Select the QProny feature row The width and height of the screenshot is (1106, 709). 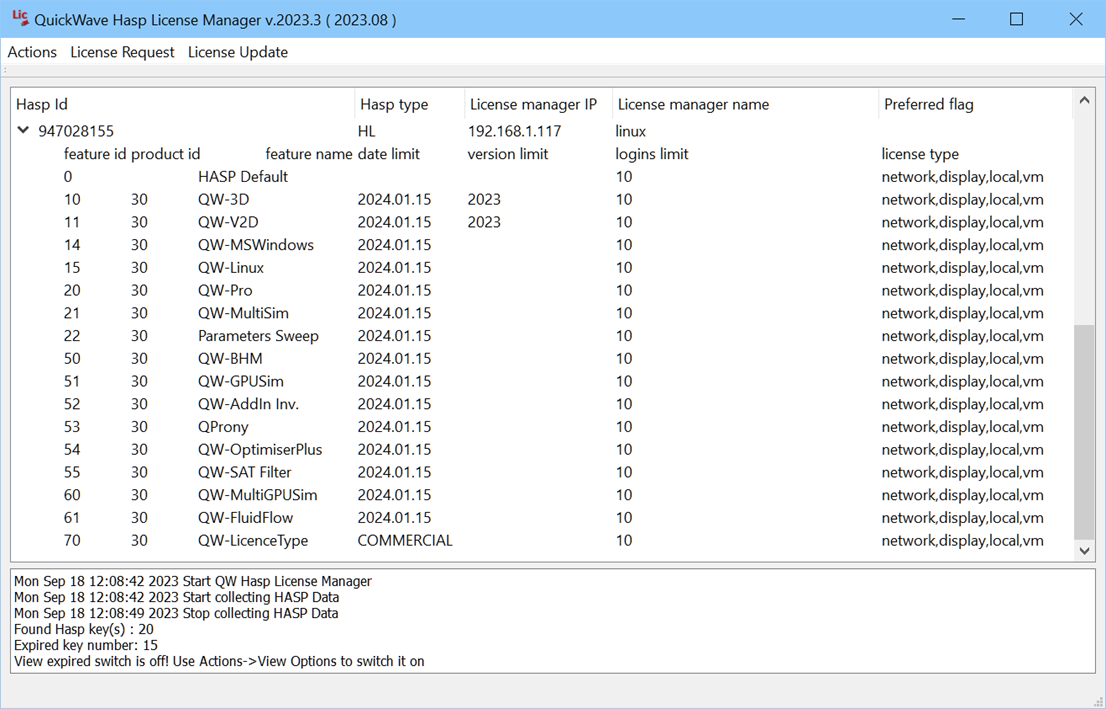point(542,427)
